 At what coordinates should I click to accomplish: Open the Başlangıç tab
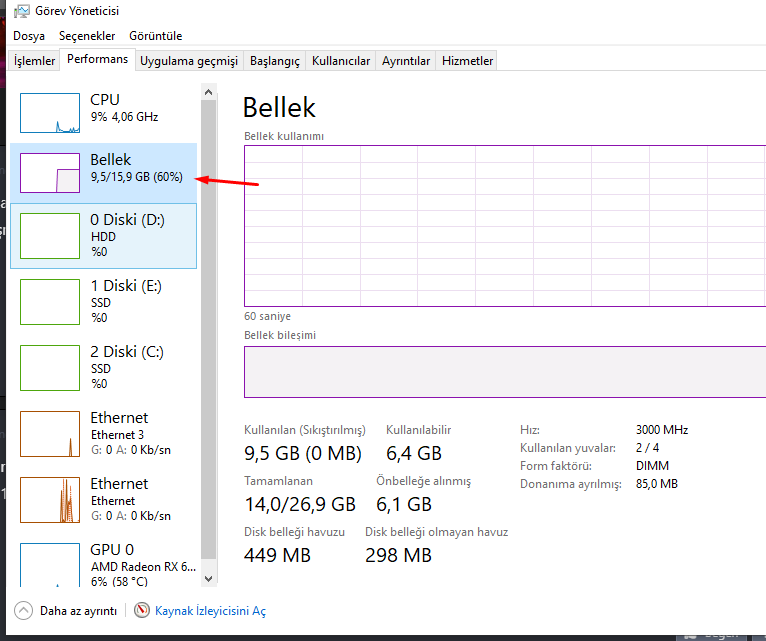point(275,61)
